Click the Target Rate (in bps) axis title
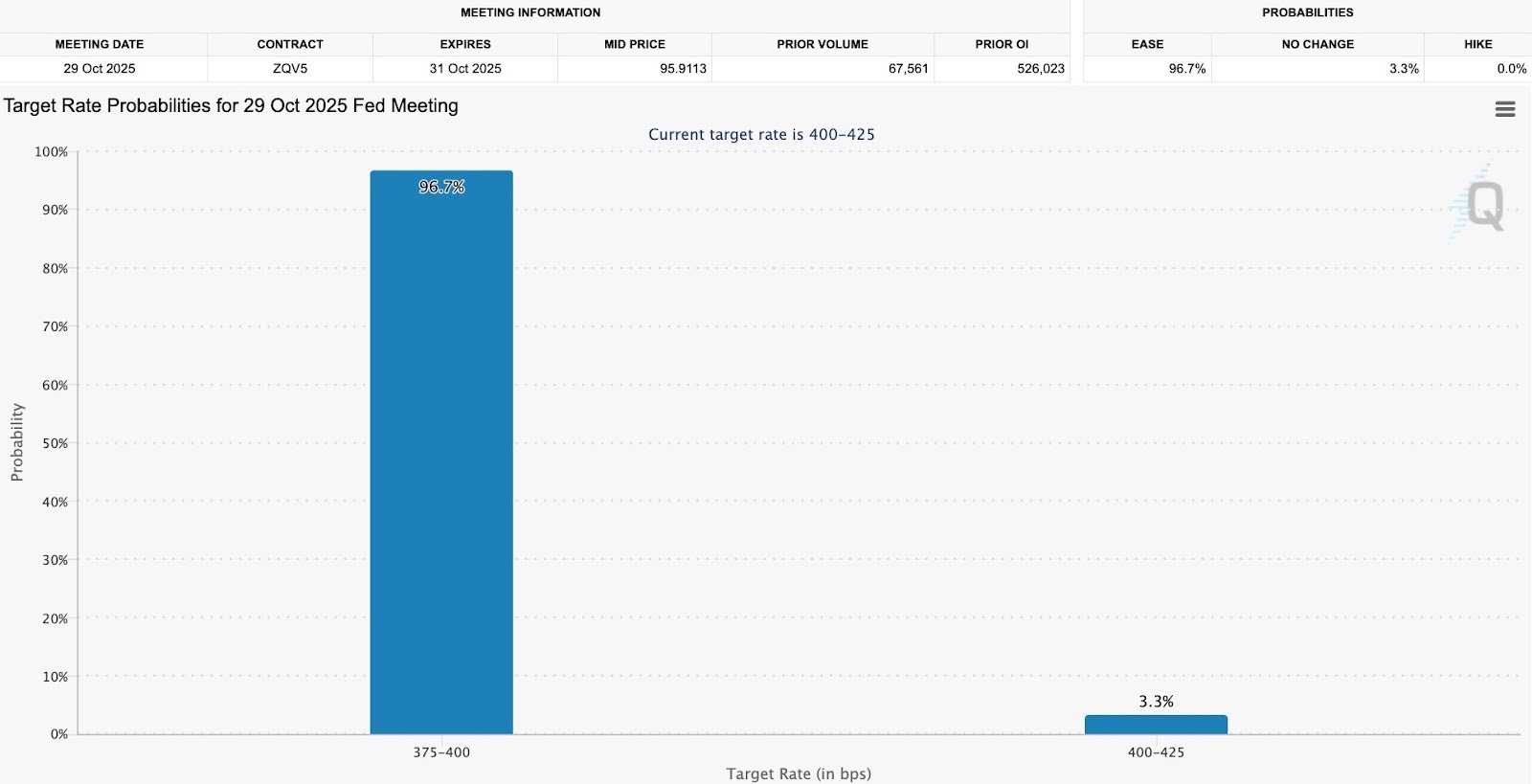The image size is (1532, 784). coord(799,773)
